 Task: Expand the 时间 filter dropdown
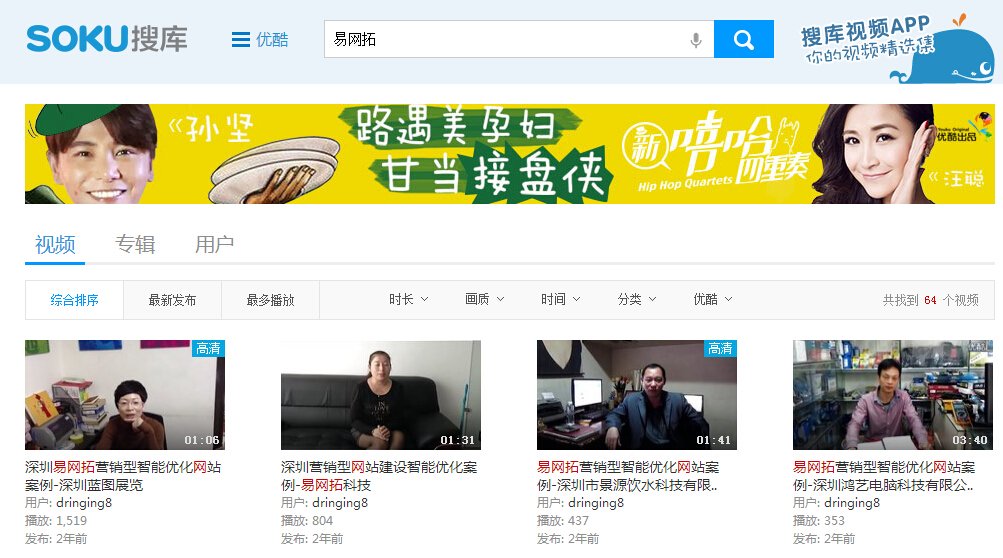(560, 299)
